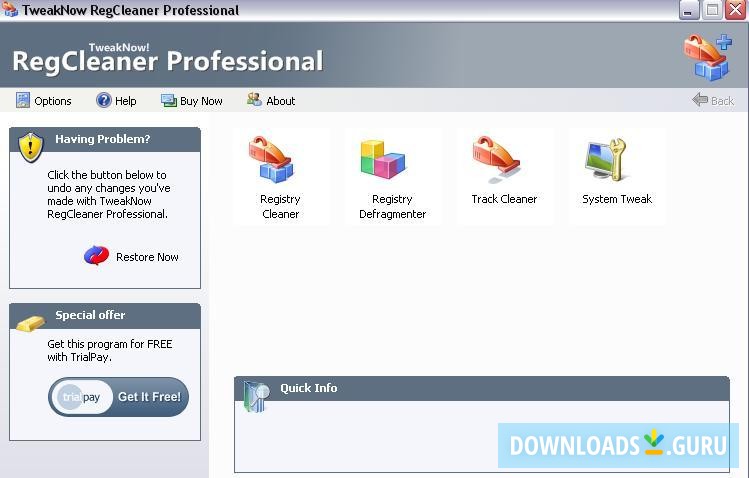Image resolution: width=749 pixels, height=478 pixels.
Task: Open the Options menu label
Action: click(x=53, y=101)
